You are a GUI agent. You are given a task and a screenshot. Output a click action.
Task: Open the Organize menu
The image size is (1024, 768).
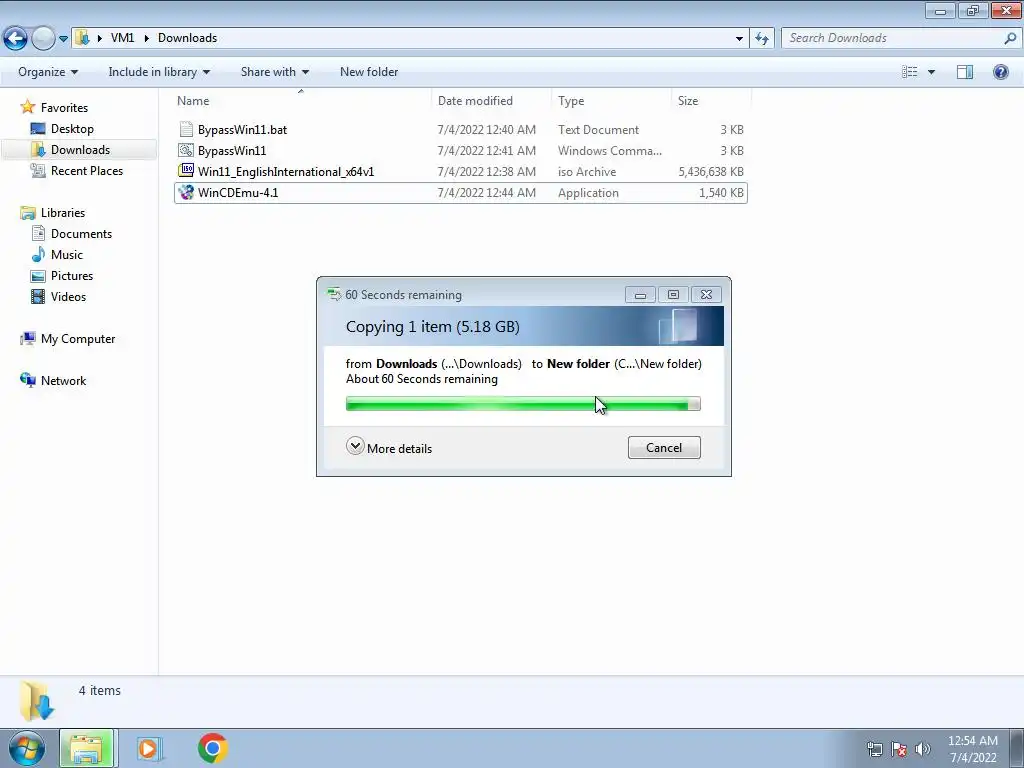point(48,72)
